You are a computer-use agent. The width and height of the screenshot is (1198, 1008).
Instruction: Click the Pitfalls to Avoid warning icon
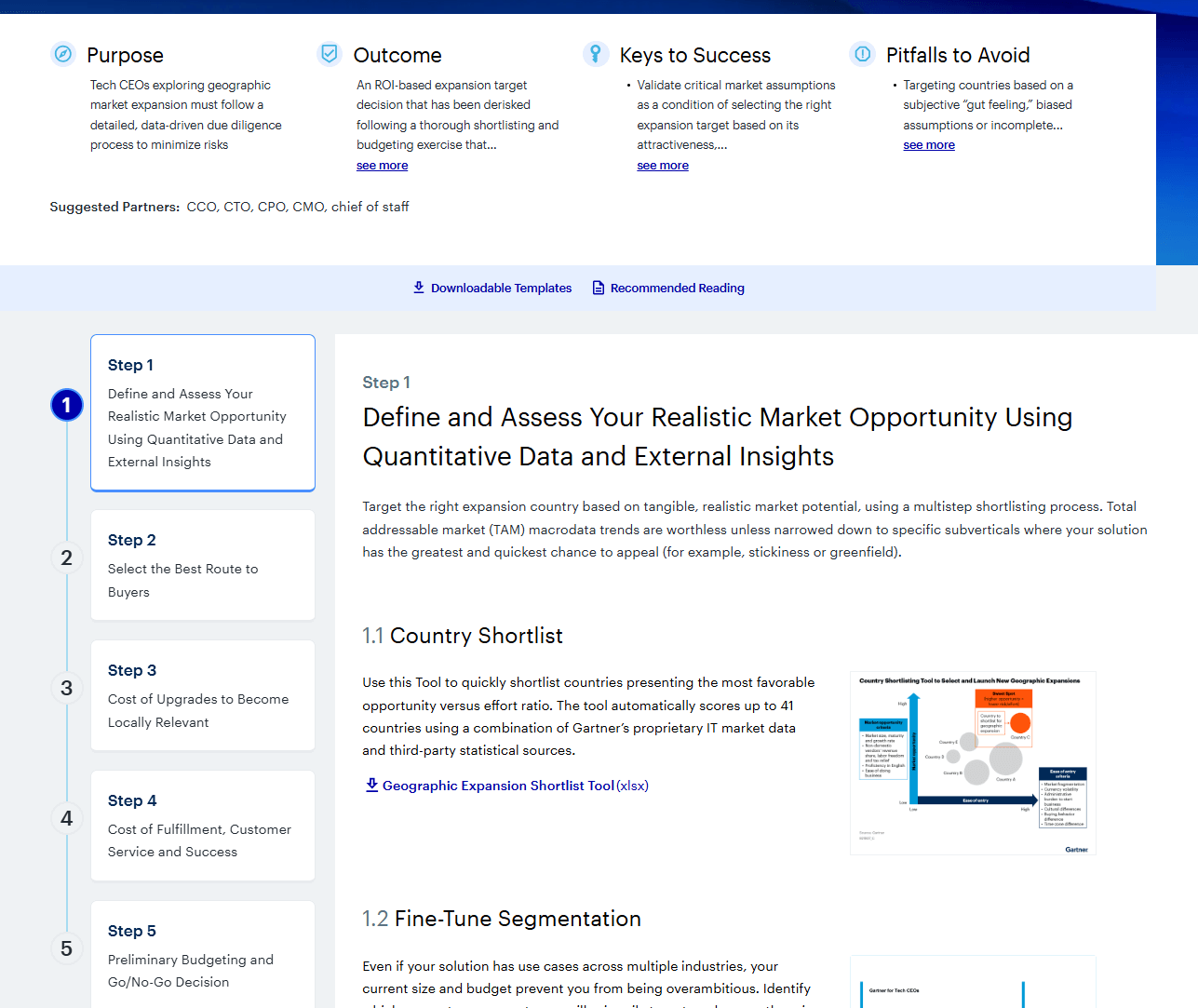pos(863,54)
